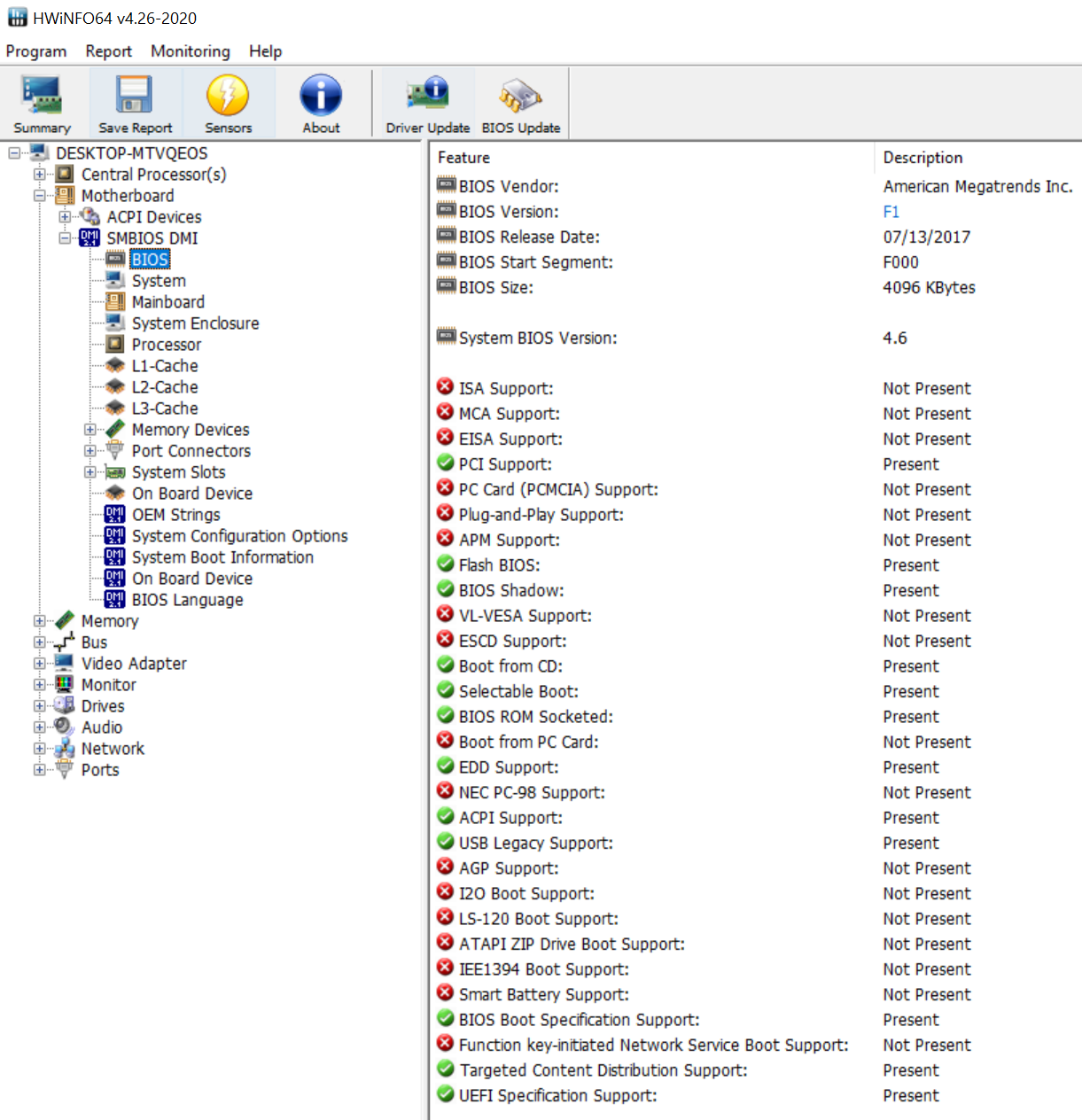Click the Monitor color-screen icon
This screenshot has width=1082, height=1120.
click(x=65, y=685)
